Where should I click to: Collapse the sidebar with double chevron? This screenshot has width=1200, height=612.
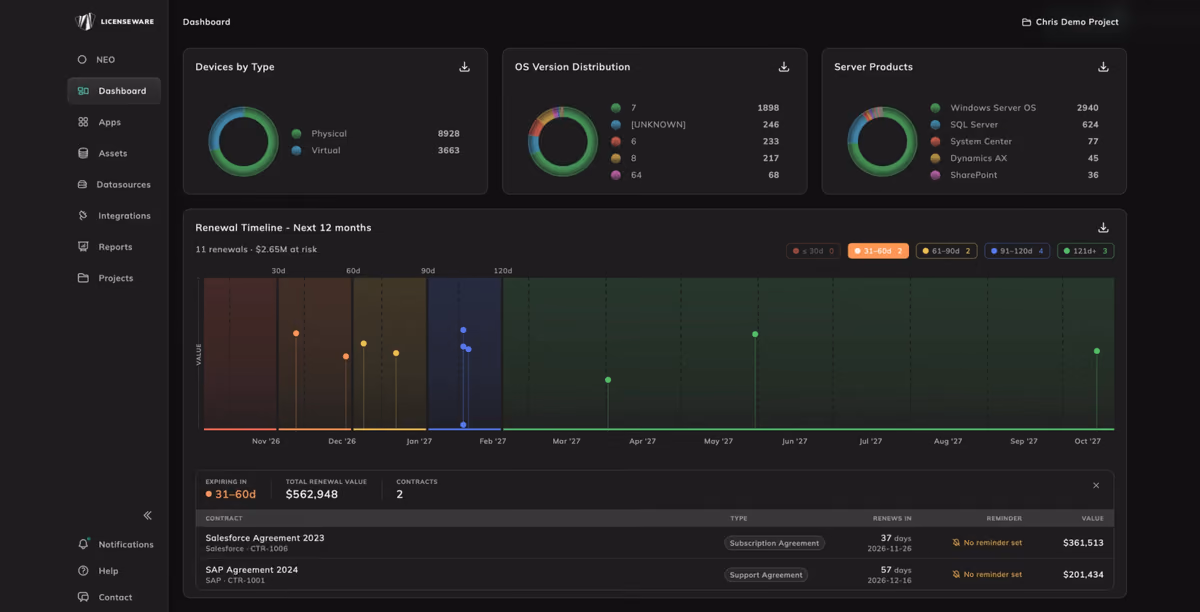[x=147, y=515]
